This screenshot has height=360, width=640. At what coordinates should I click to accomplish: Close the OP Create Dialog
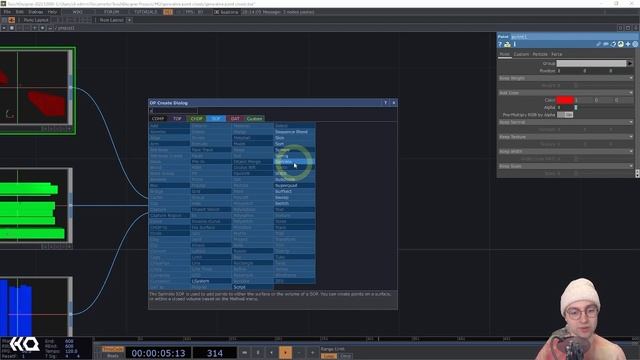[x=393, y=103]
